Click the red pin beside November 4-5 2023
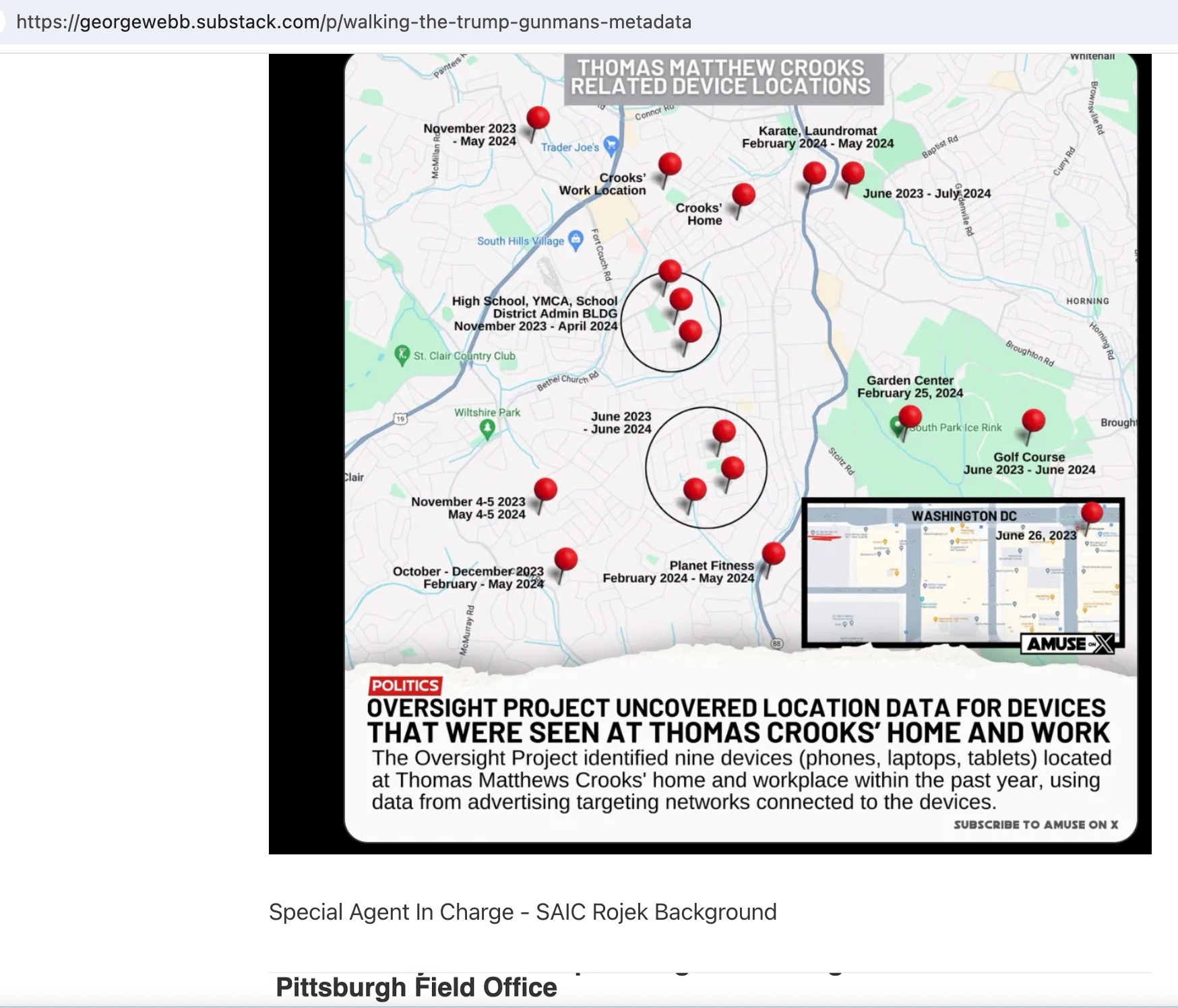 545,491
